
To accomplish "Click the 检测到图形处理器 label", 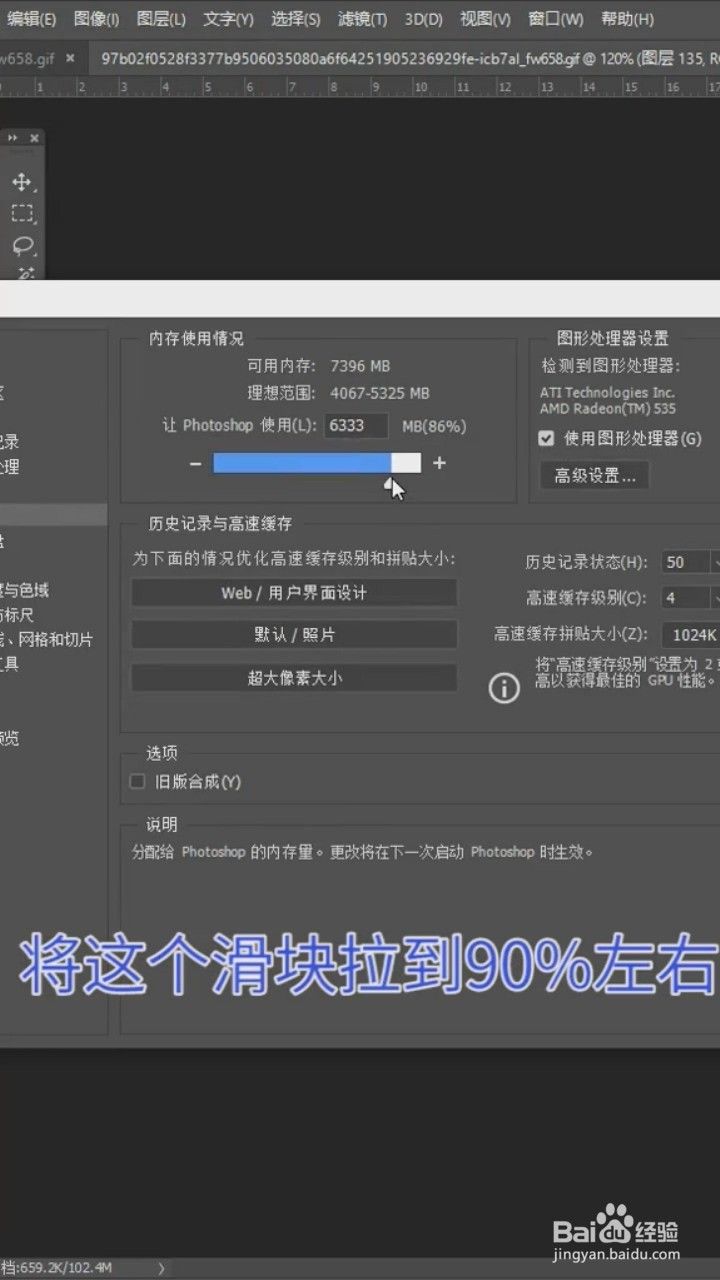I will pyautogui.click(x=611, y=366).
